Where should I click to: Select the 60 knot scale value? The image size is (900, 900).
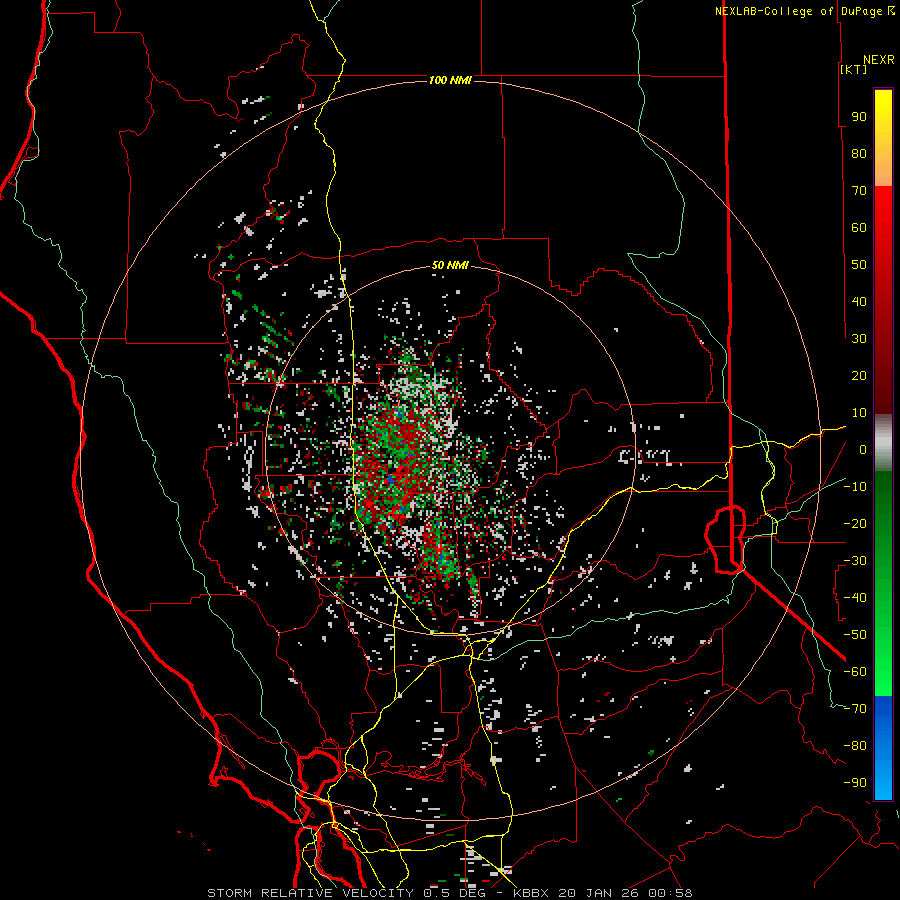(x=859, y=227)
